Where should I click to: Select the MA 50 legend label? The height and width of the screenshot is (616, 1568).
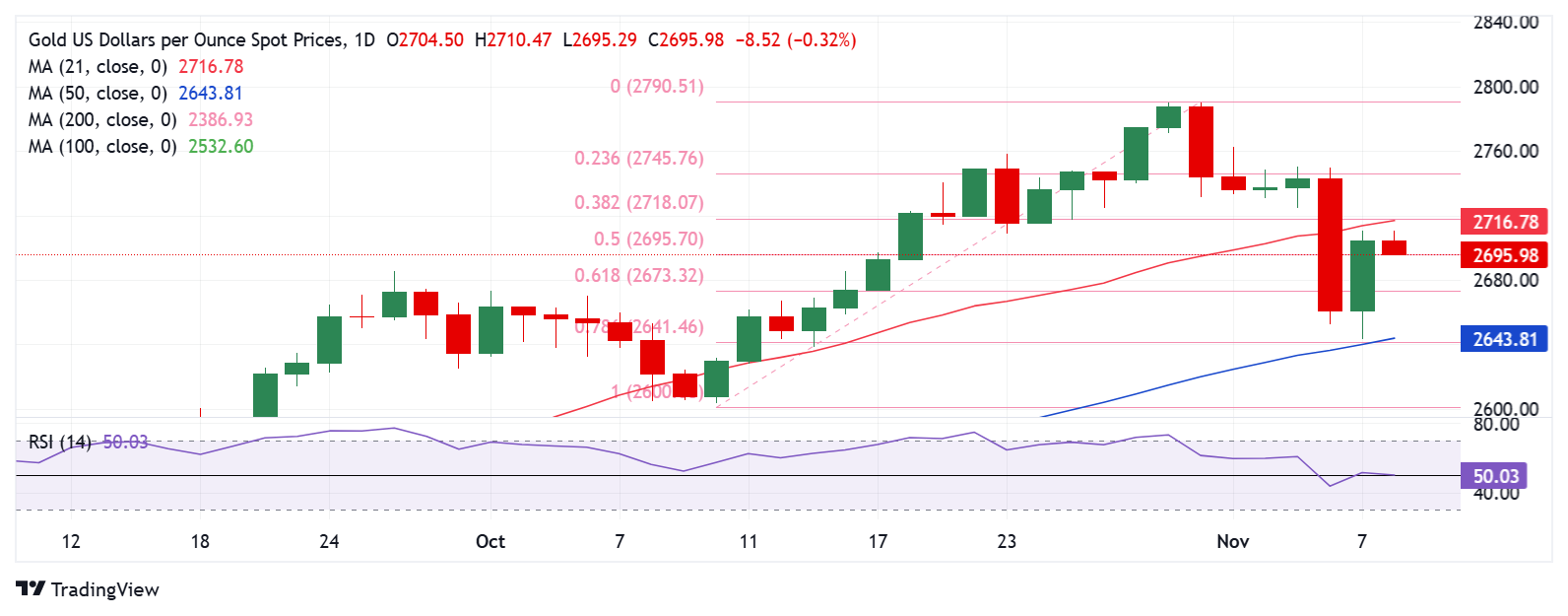[98, 94]
